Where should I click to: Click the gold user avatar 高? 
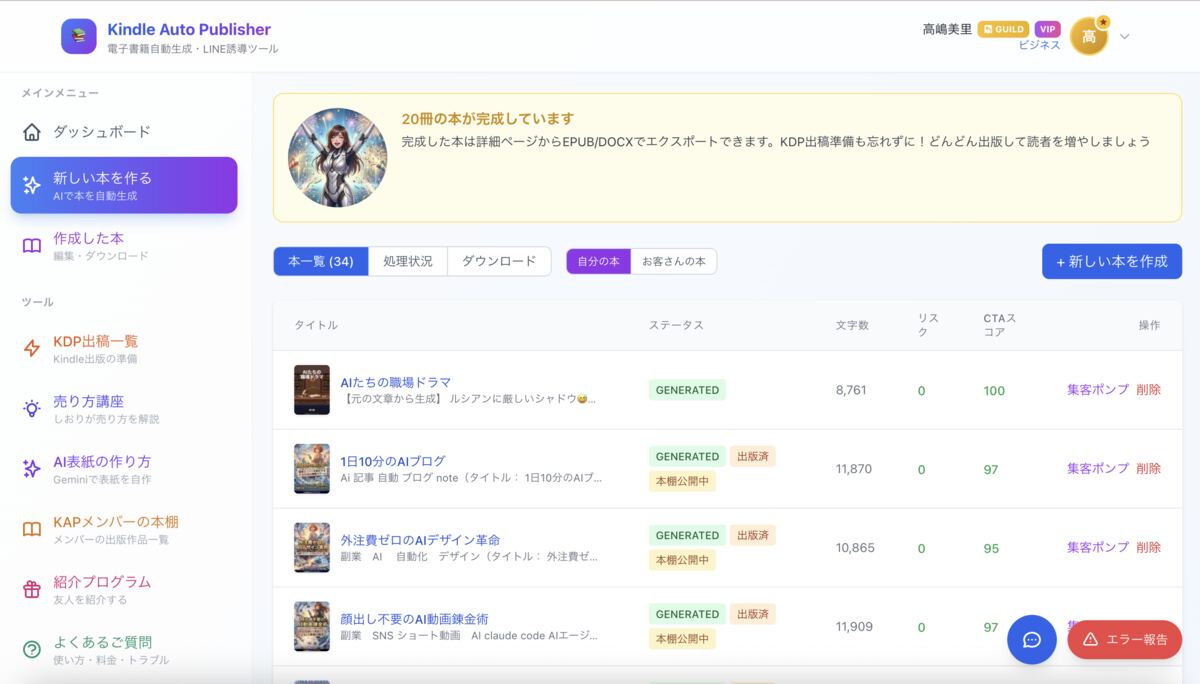1089,37
